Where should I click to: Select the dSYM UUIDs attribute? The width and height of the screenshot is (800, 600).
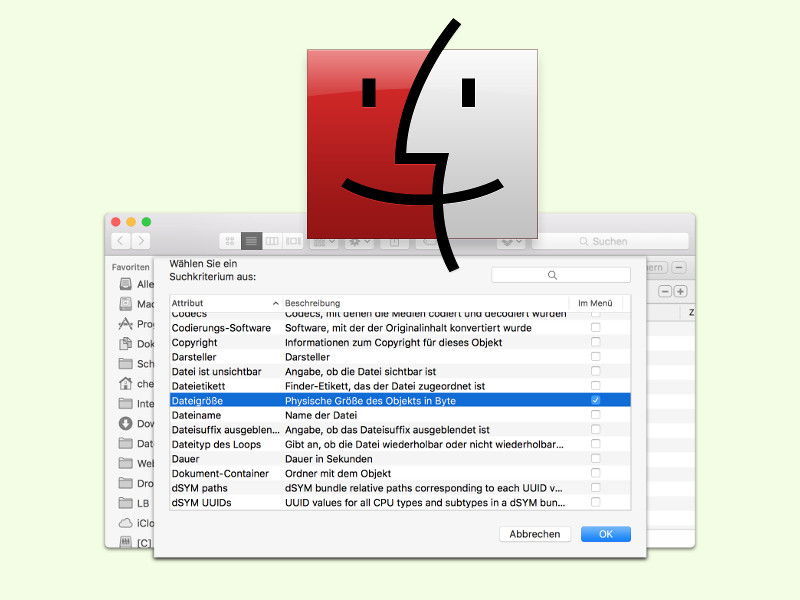[400, 502]
